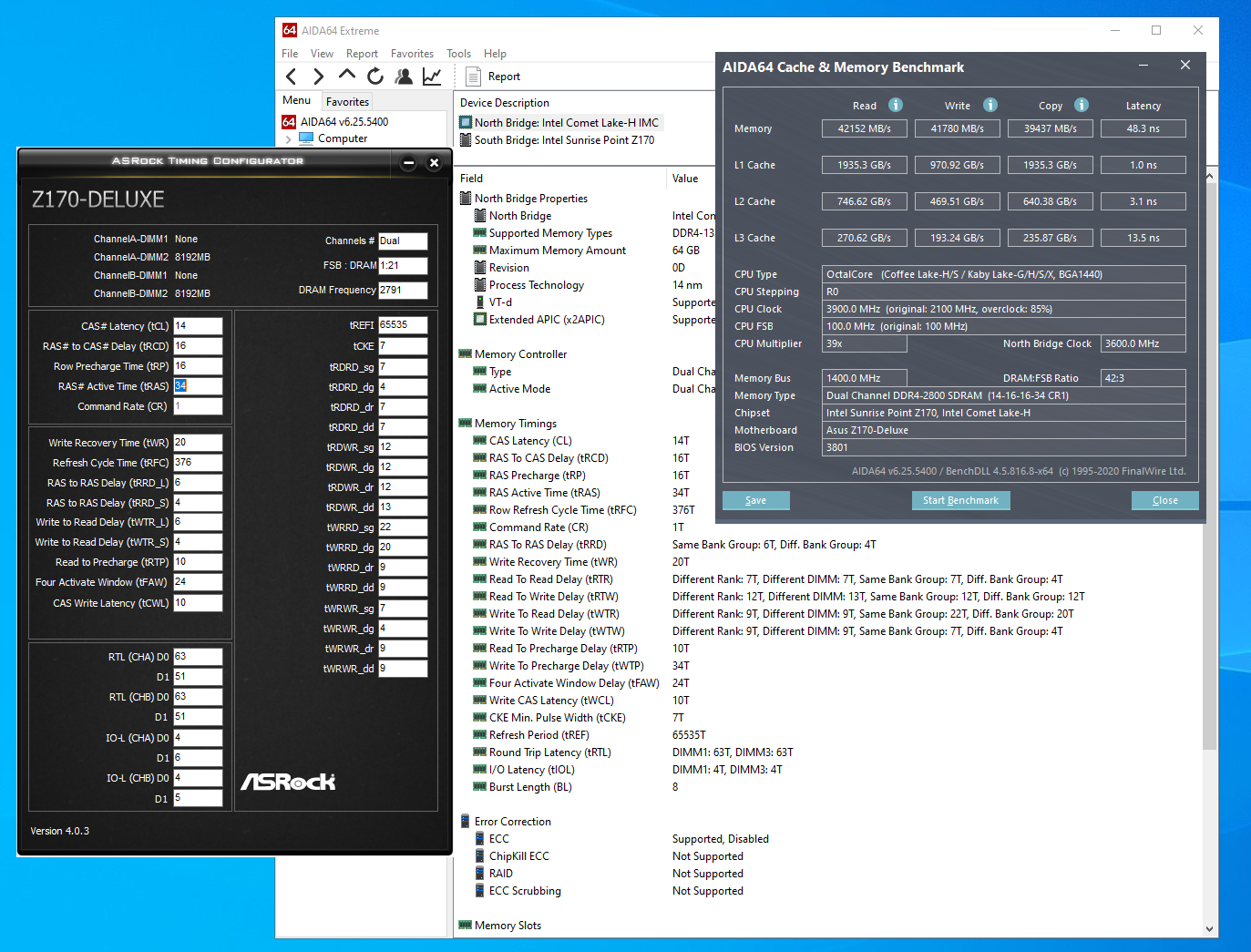The width and height of the screenshot is (1251, 952).
Task: Click the Start Benchmark button
Action: point(960,500)
